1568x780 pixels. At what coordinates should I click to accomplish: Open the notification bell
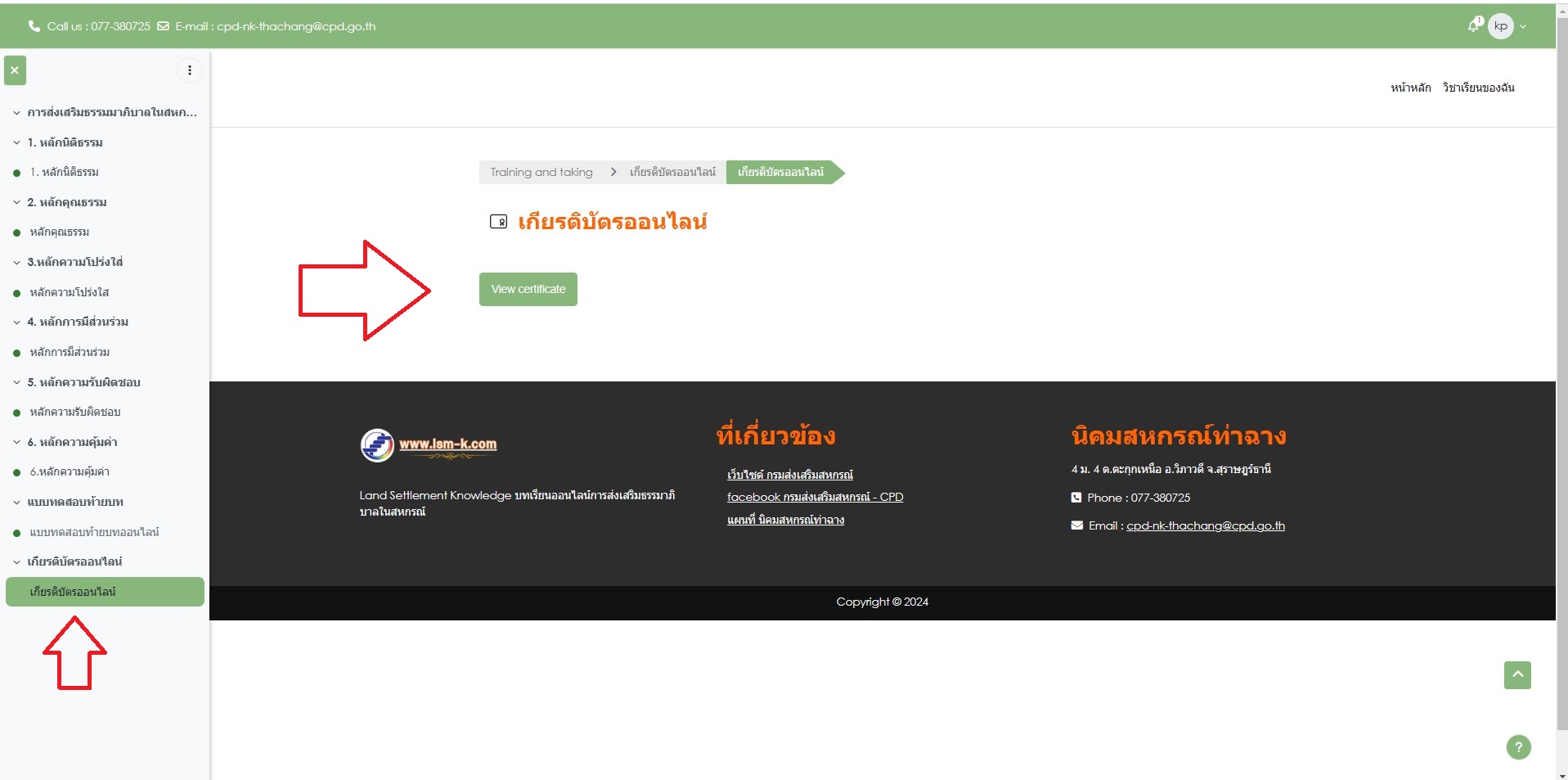coord(1474,25)
